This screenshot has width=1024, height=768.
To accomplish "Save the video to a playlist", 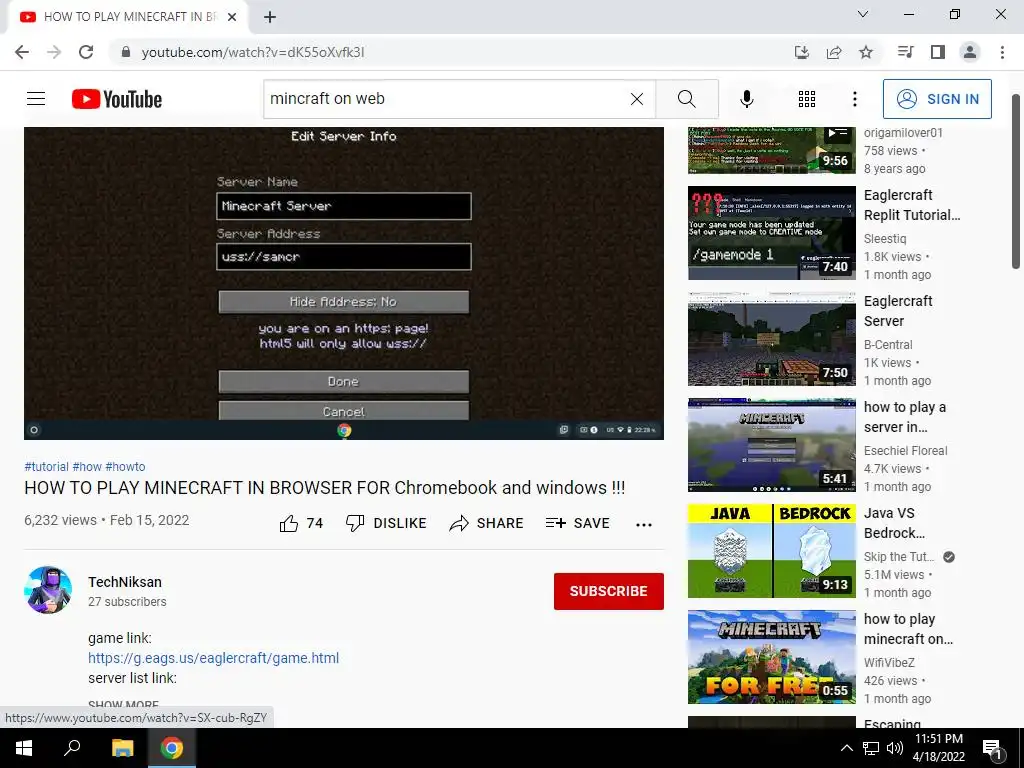I will [x=578, y=523].
